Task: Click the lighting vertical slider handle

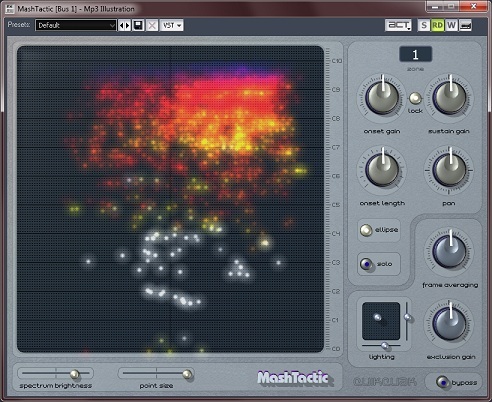Action: (407, 317)
